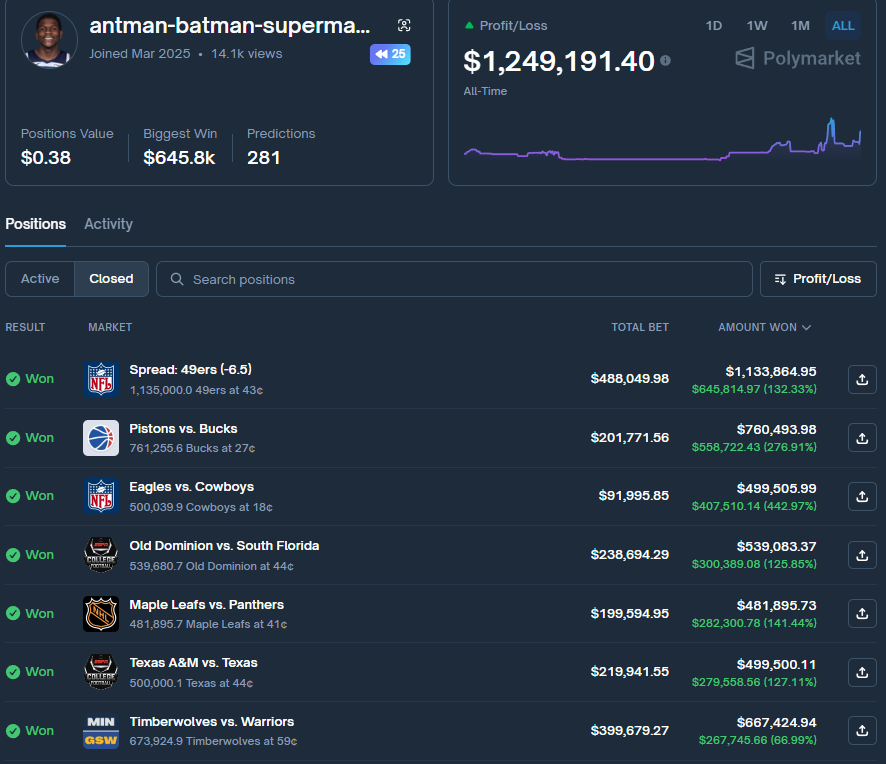Click the NFL logo for Eagles vs. Cowboys

click(x=101, y=496)
